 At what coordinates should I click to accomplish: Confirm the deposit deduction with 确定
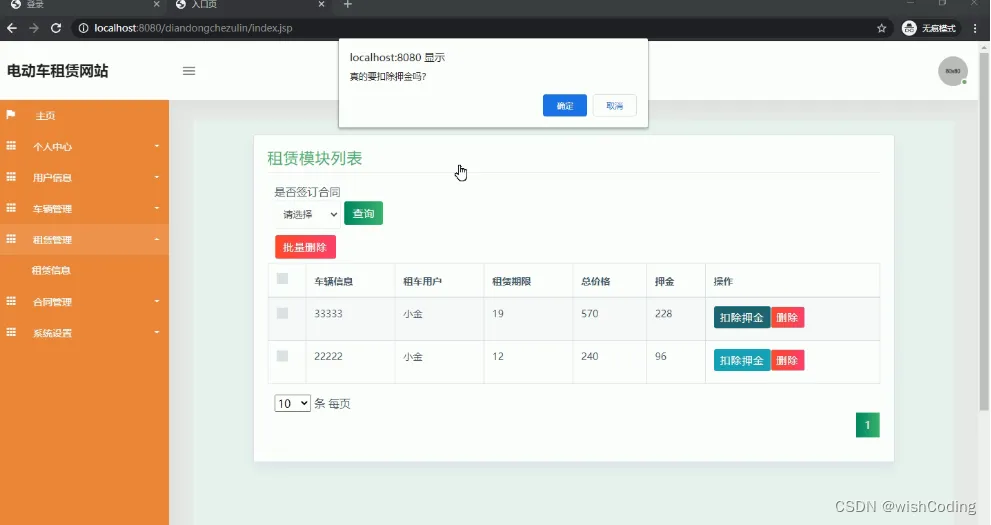564,106
